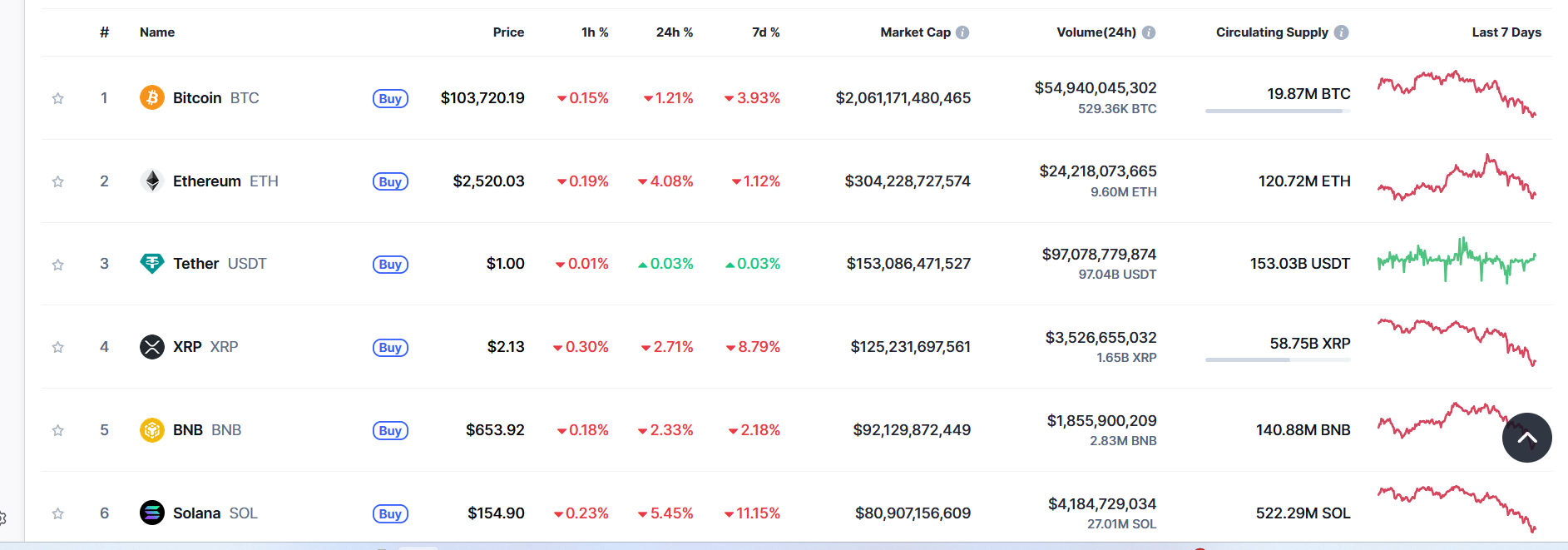The image size is (1568, 550).
Task: Star Bitcoin to add it to watchlist
Action: [58, 98]
